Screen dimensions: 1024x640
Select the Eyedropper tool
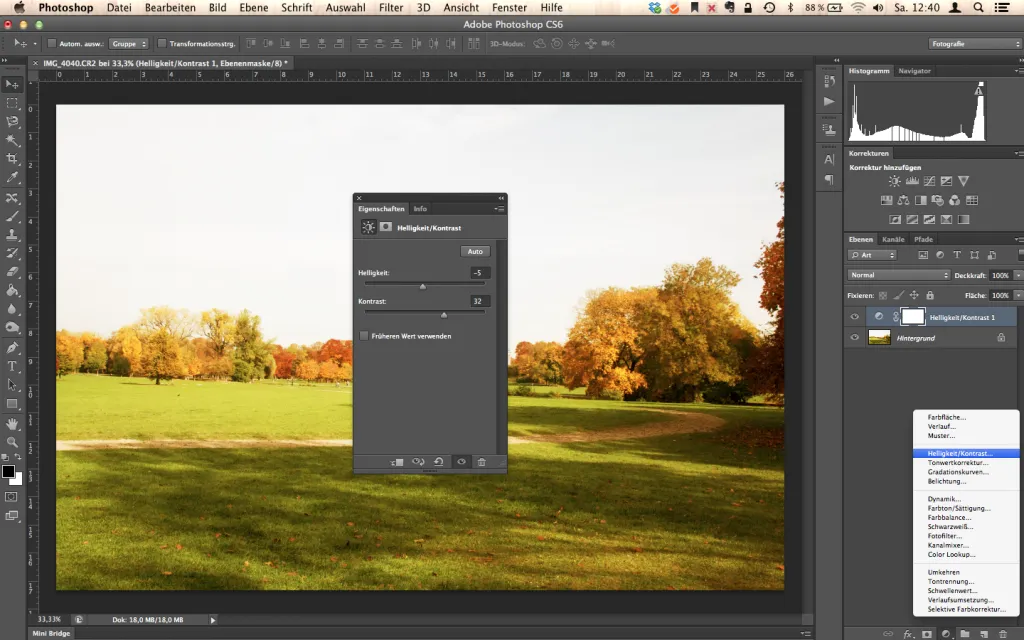12,178
